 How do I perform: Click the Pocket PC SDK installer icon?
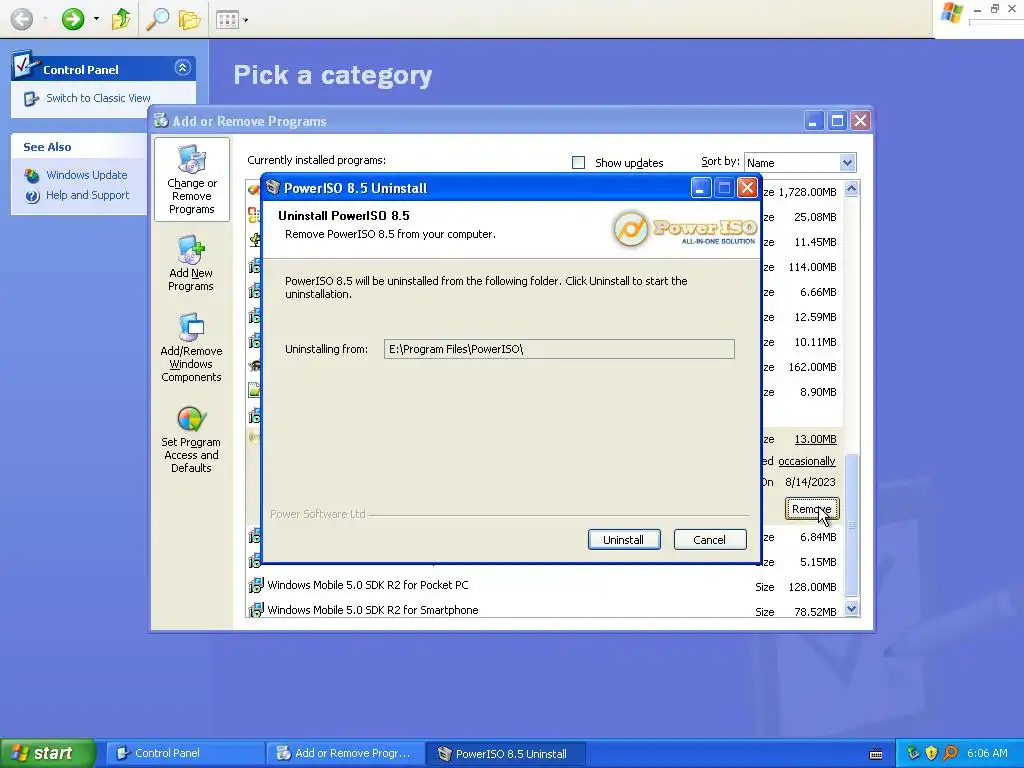coord(255,586)
